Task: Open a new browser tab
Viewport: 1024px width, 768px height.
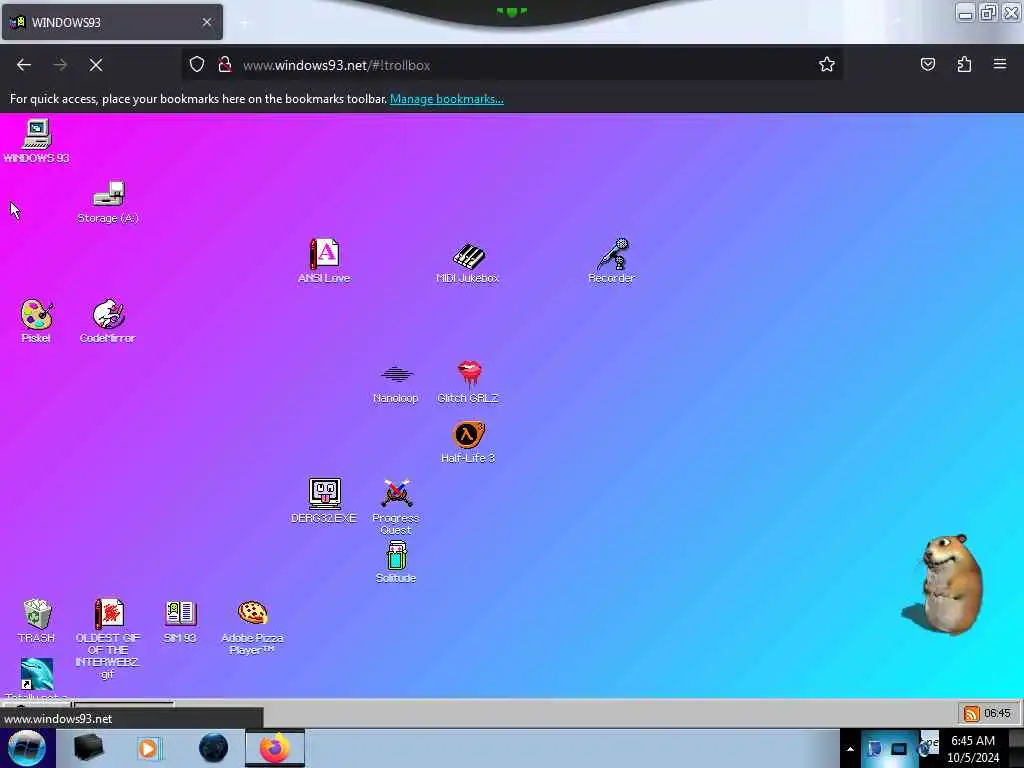Action: point(244,23)
